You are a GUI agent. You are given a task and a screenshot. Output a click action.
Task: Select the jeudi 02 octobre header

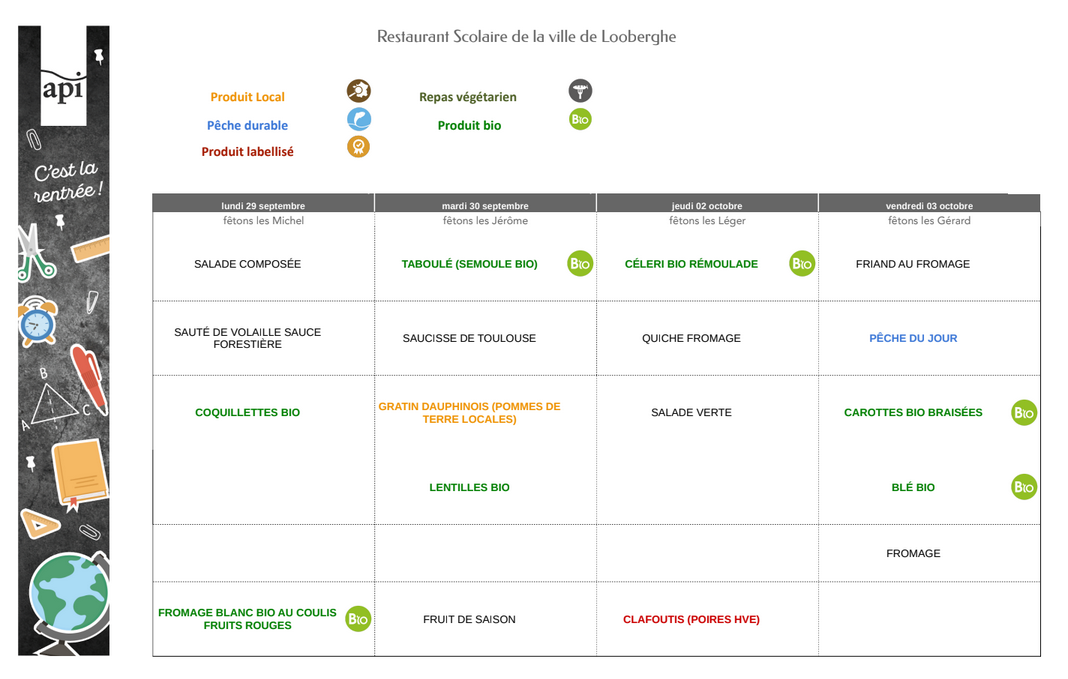[707, 206]
